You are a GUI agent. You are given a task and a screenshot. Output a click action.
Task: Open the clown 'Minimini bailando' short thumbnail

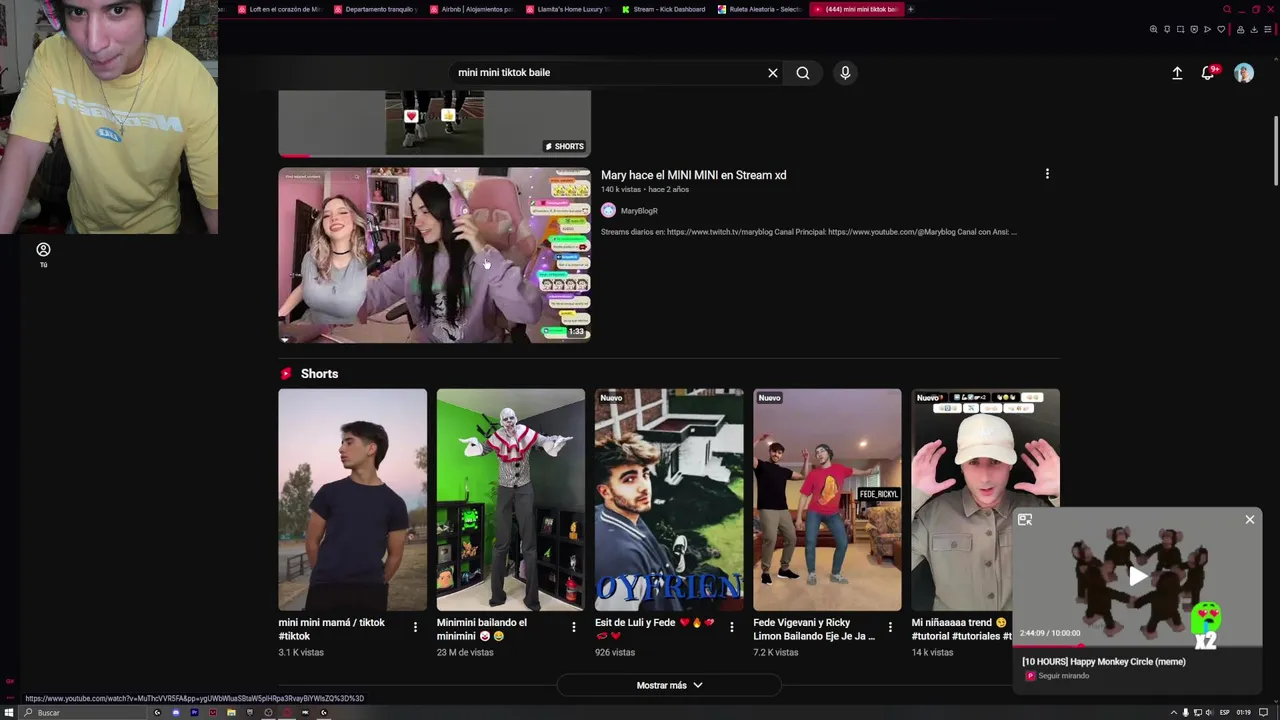pos(510,499)
